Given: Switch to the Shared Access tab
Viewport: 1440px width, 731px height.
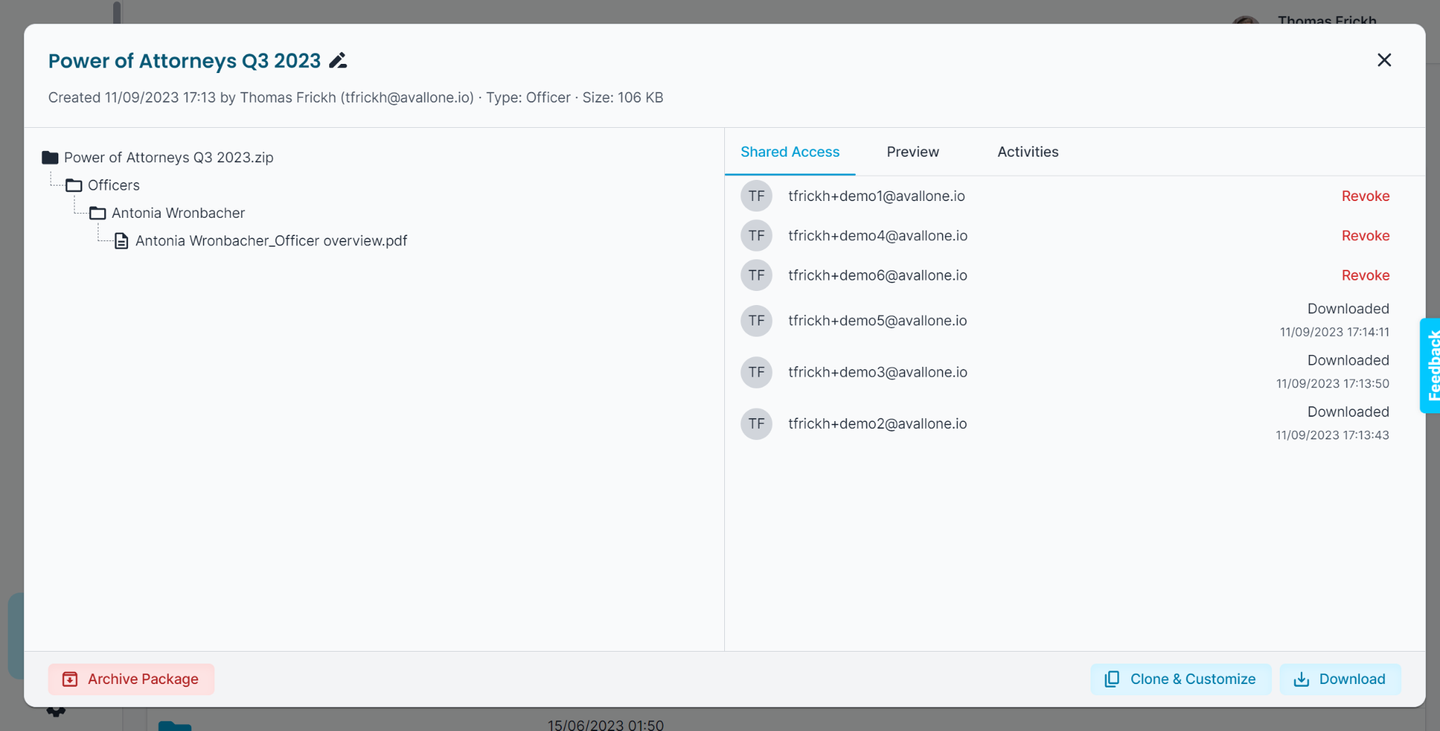Looking at the screenshot, I should tap(790, 152).
